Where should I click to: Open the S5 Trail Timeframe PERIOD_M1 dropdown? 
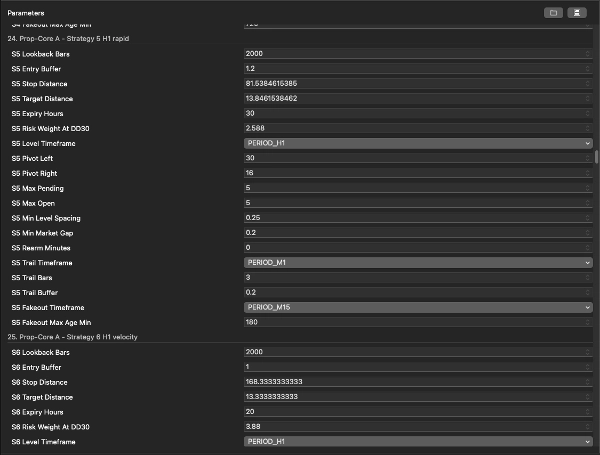(x=418, y=263)
